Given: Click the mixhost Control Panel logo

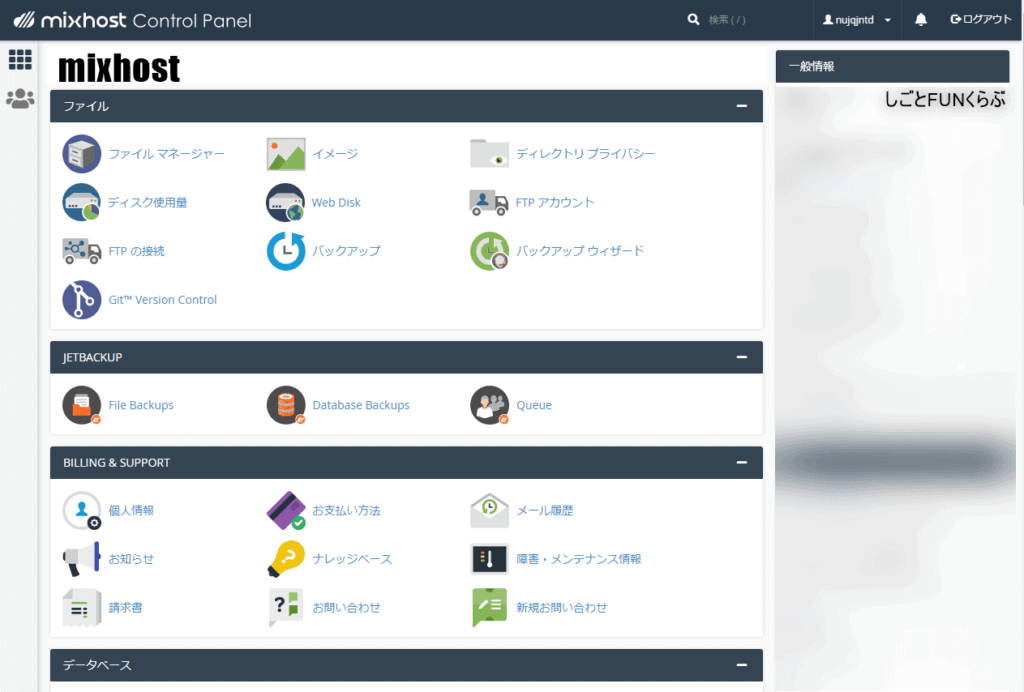Looking at the screenshot, I should [133, 20].
